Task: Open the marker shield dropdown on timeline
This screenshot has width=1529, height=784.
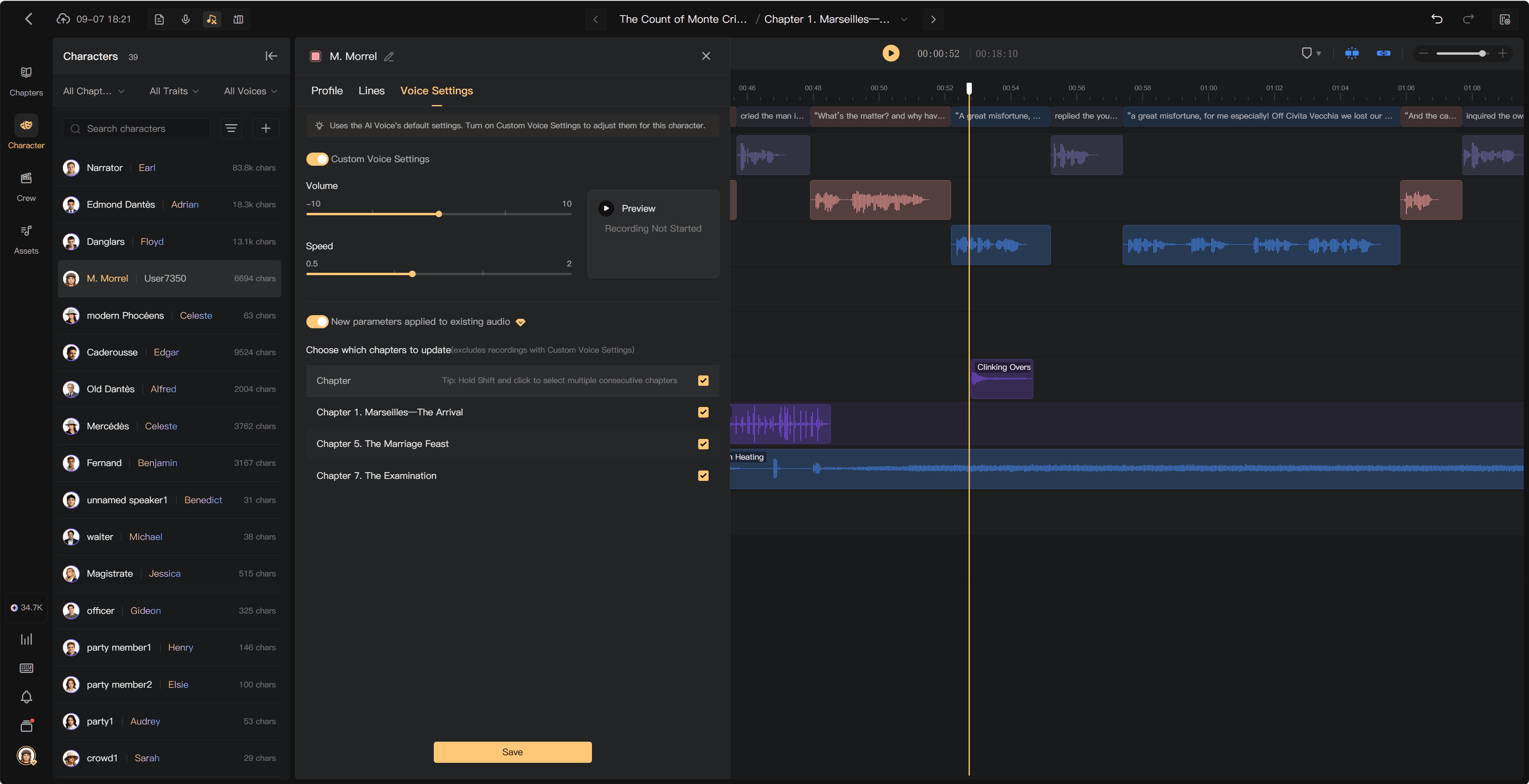Action: click(1311, 54)
